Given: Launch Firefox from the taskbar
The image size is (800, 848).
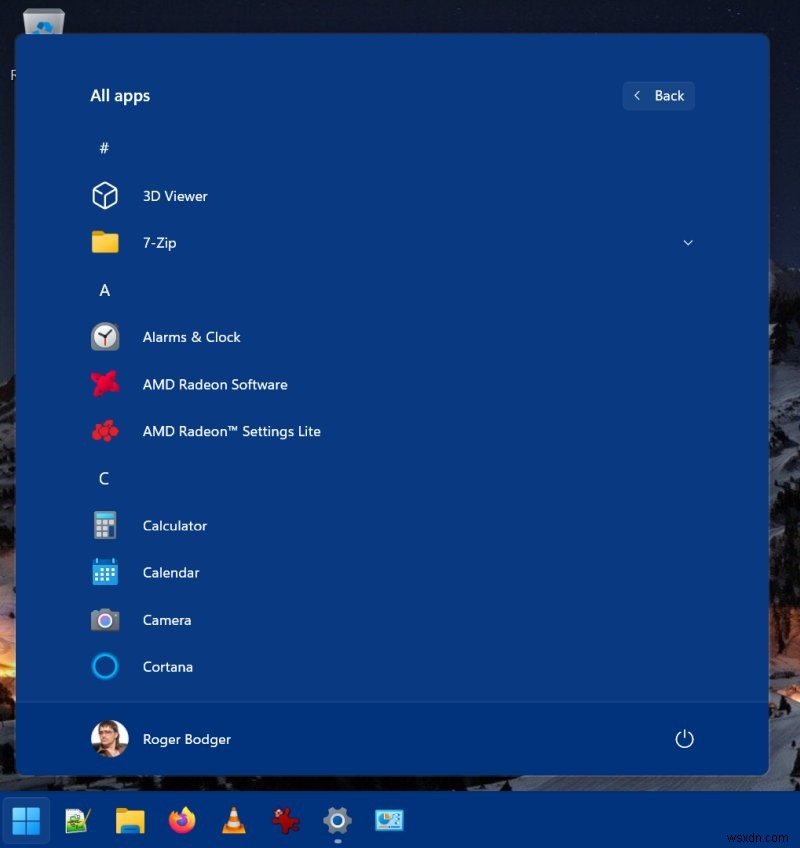Looking at the screenshot, I should tap(181, 821).
